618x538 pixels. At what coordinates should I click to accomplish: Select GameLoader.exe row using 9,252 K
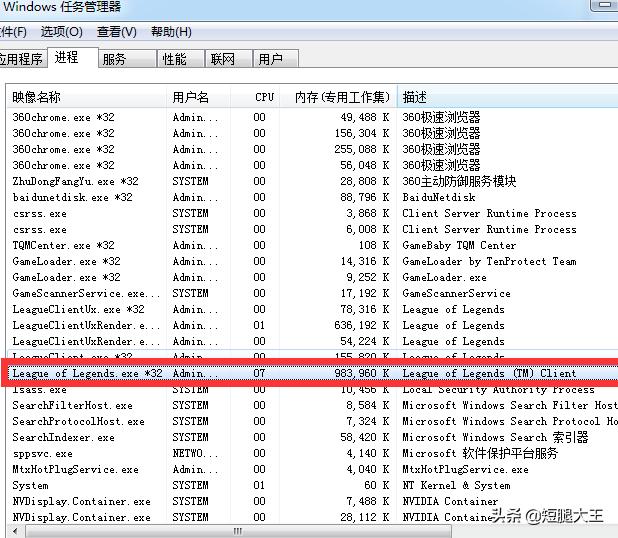313,277
